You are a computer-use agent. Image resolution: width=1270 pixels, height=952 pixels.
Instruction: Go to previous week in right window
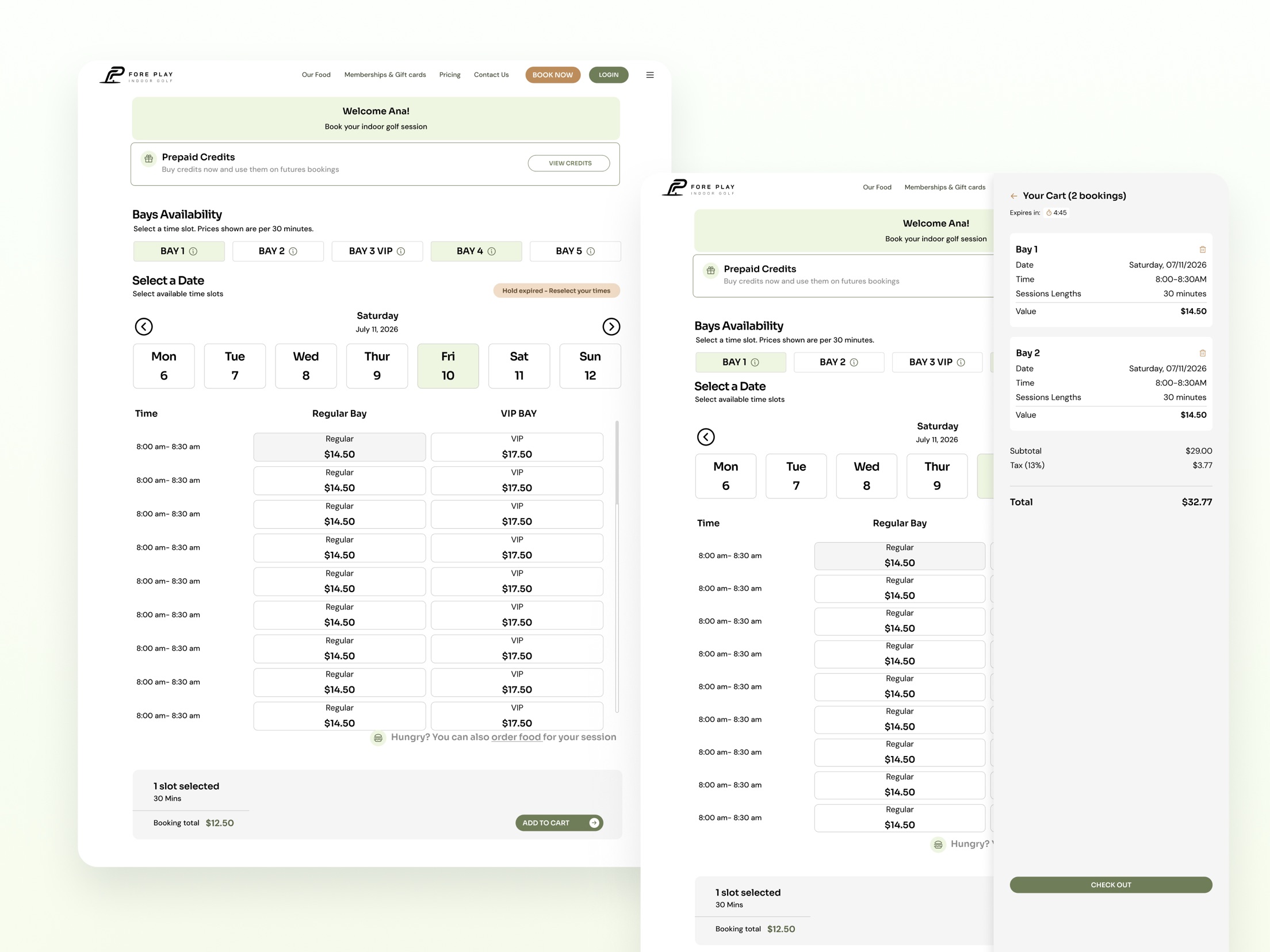coord(706,437)
